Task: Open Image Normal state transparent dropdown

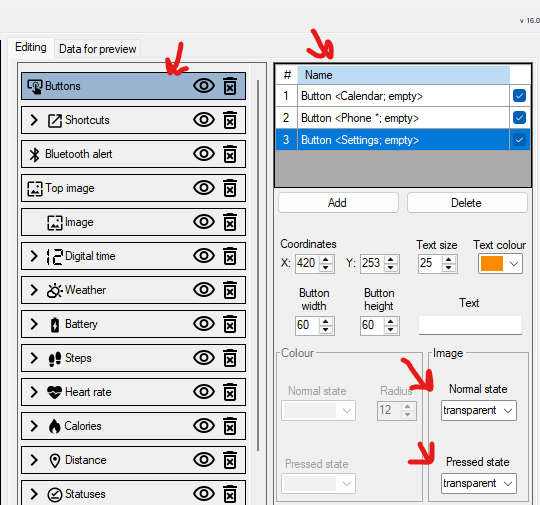Action: click(x=479, y=411)
